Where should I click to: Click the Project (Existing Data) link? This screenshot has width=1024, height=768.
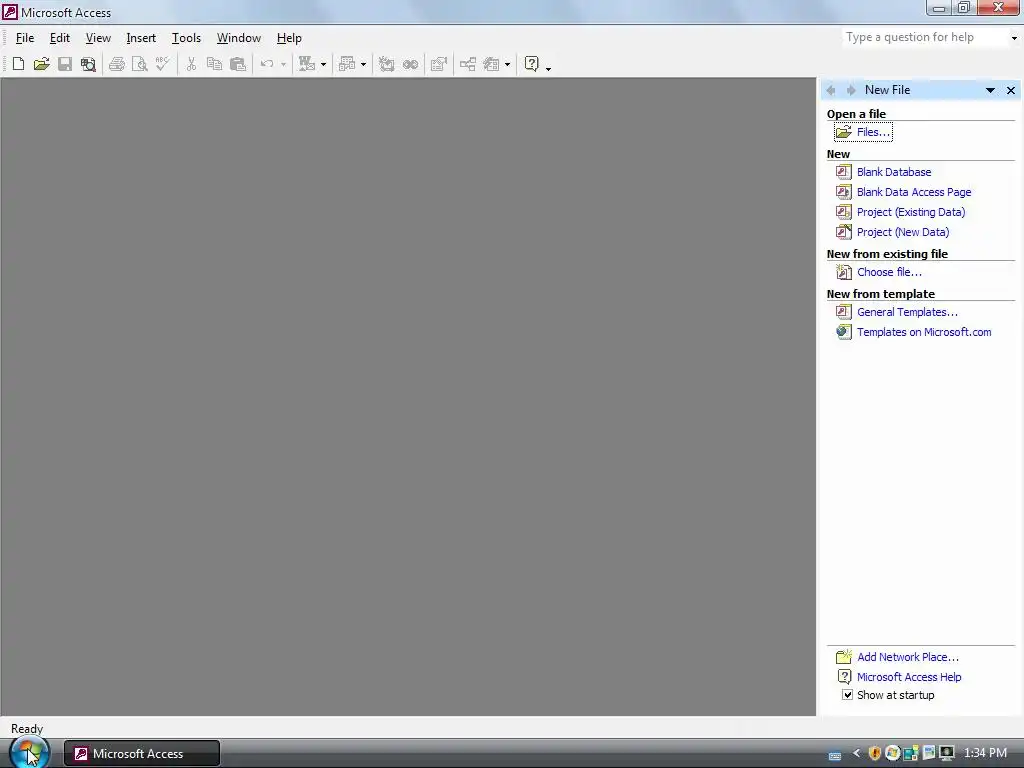(910, 212)
